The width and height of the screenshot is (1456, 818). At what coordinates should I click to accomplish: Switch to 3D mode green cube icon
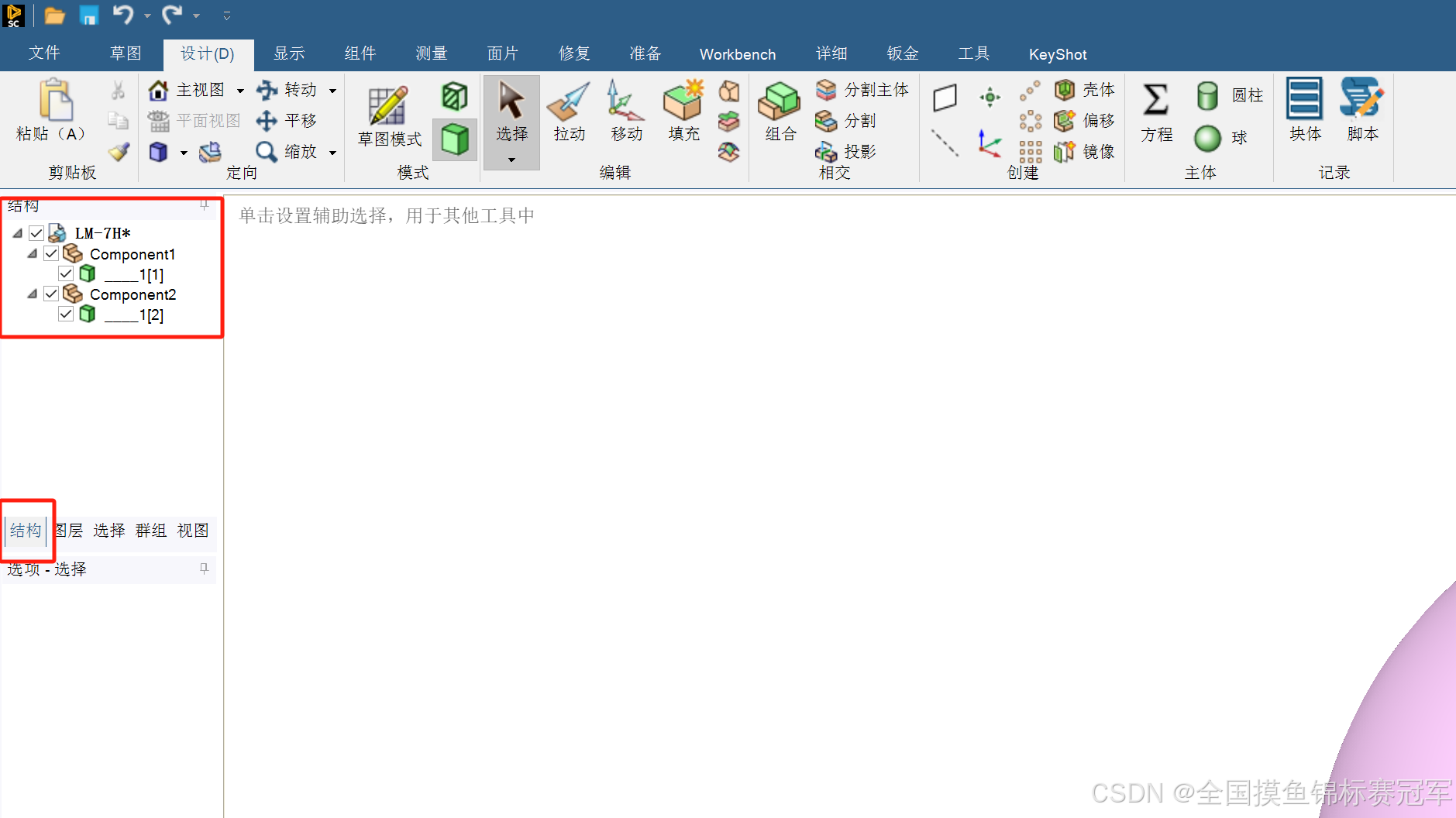[x=455, y=139]
